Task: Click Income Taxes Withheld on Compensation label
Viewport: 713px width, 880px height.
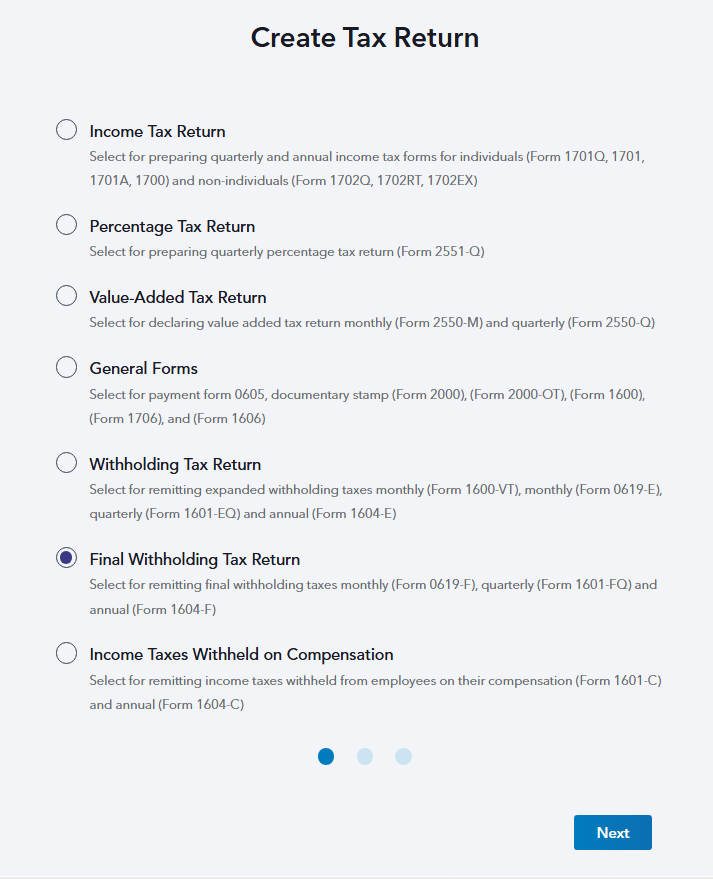Action: coord(241,655)
